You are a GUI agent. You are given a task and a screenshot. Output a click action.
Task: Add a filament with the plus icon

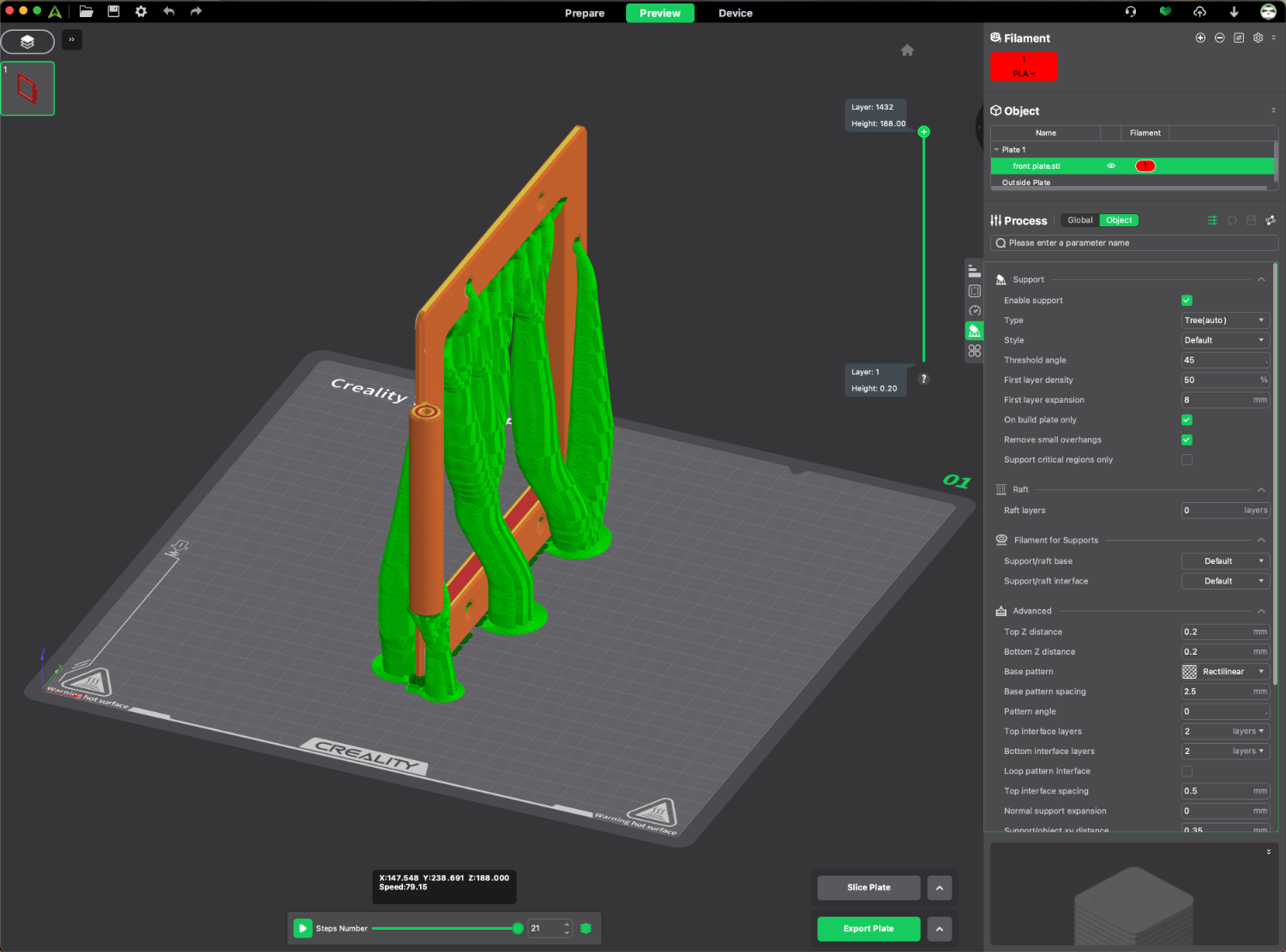click(x=1200, y=38)
